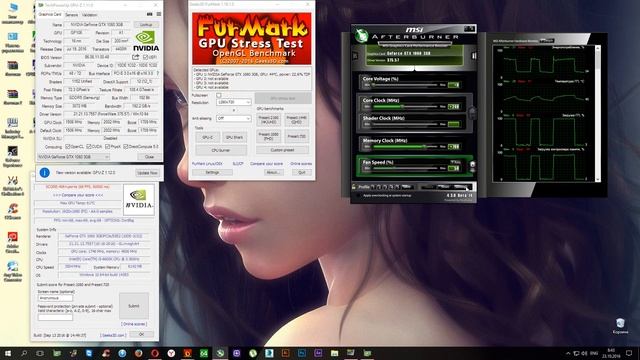Toggle the OpenCL checkbox in GPU-Z
Viewport: 640px width, 360px height.
(68, 146)
